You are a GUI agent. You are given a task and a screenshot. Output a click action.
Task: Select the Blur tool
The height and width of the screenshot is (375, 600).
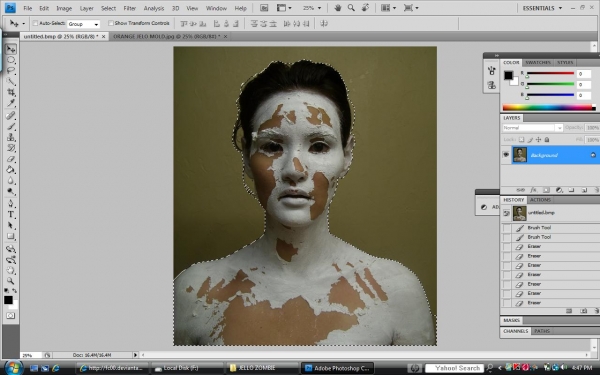pos(11,181)
